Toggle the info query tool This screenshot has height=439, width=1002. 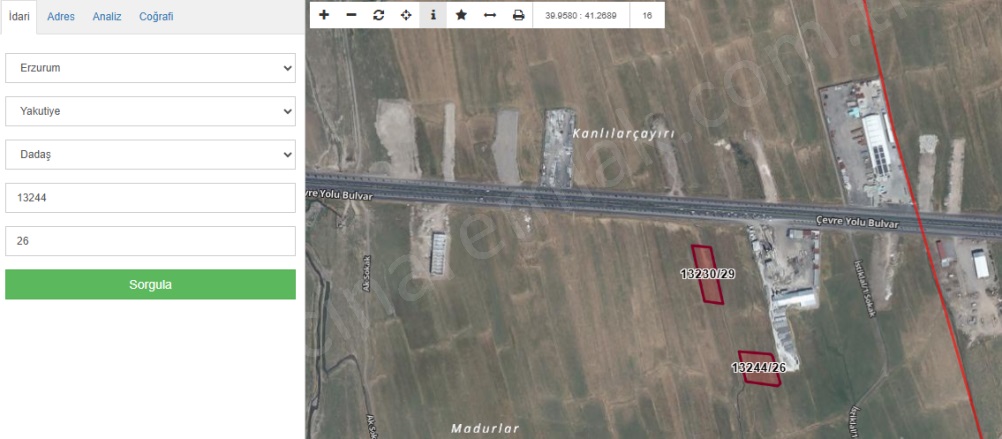[433, 15]
